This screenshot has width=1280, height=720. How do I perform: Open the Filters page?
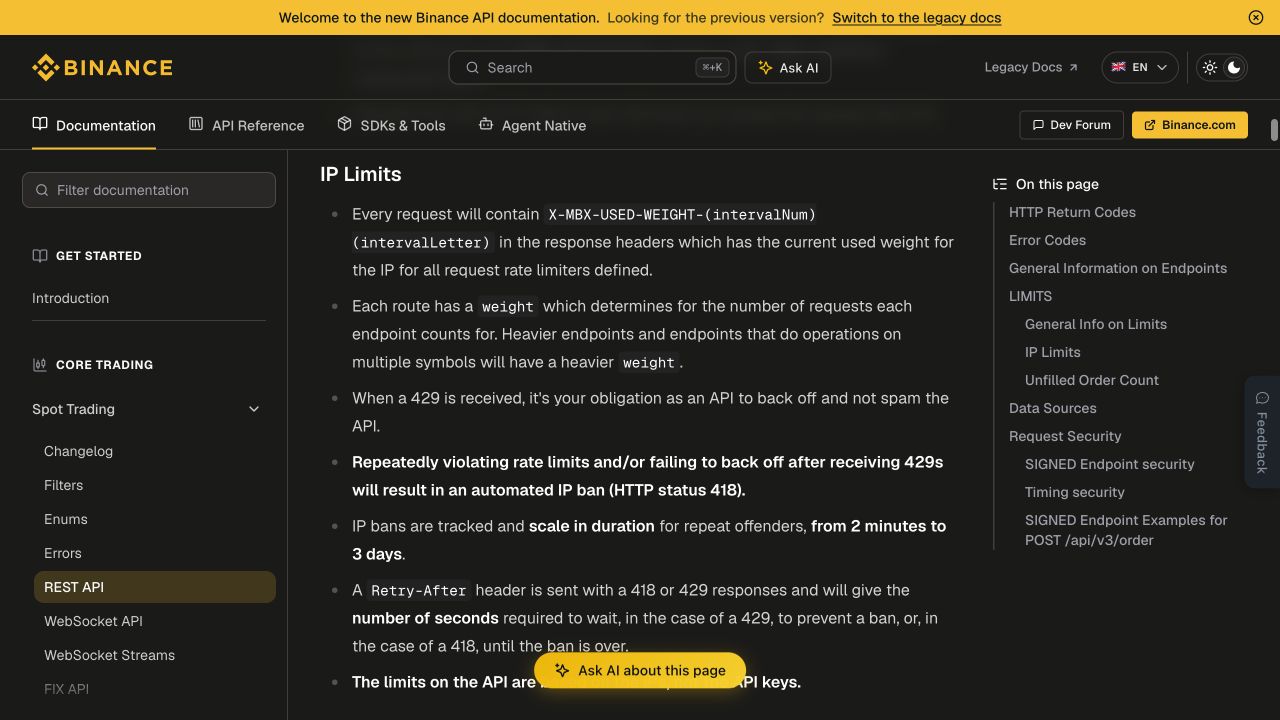coord(63,485)
